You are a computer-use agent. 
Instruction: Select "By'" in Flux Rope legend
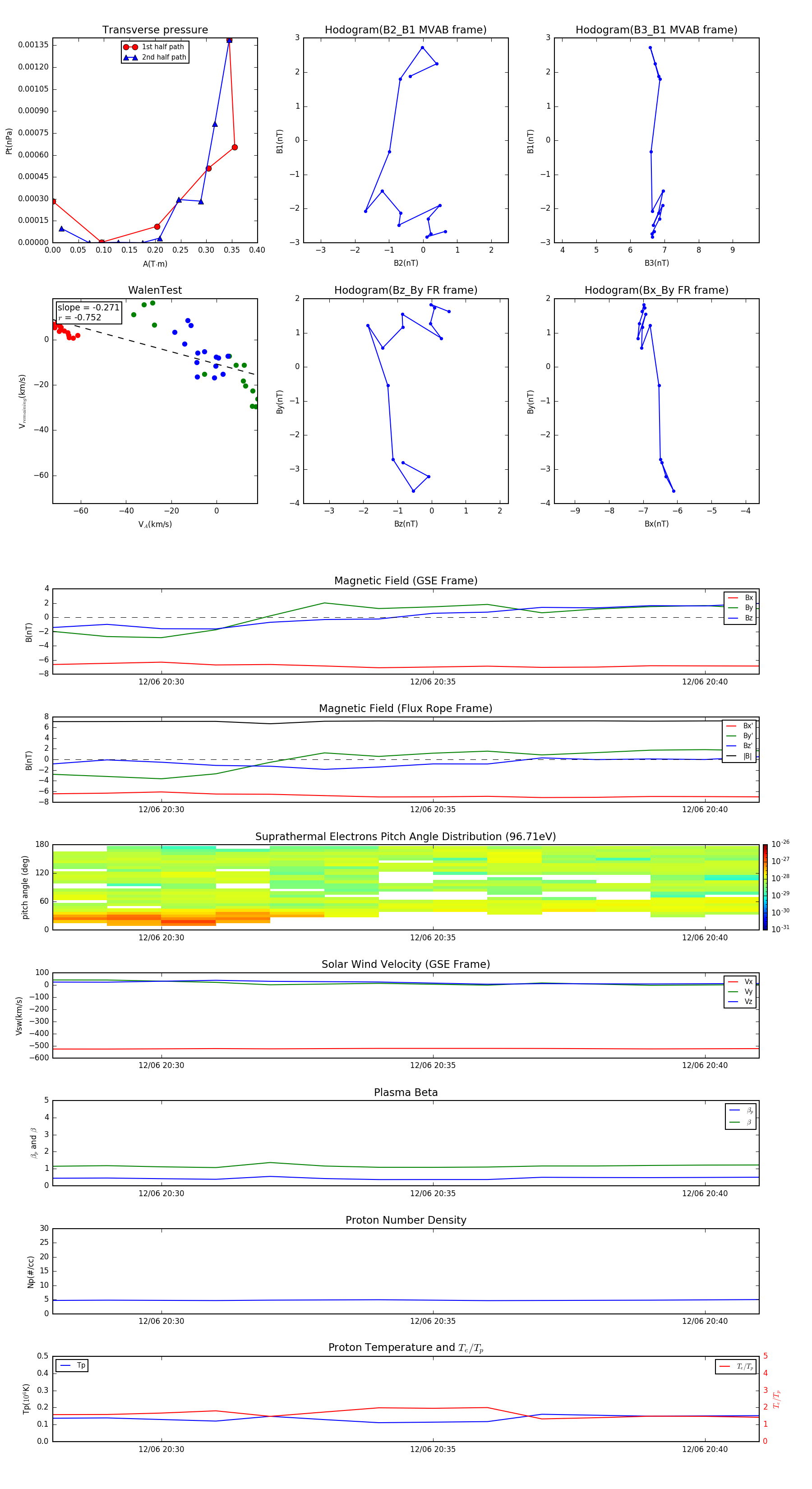click(740, 736)
